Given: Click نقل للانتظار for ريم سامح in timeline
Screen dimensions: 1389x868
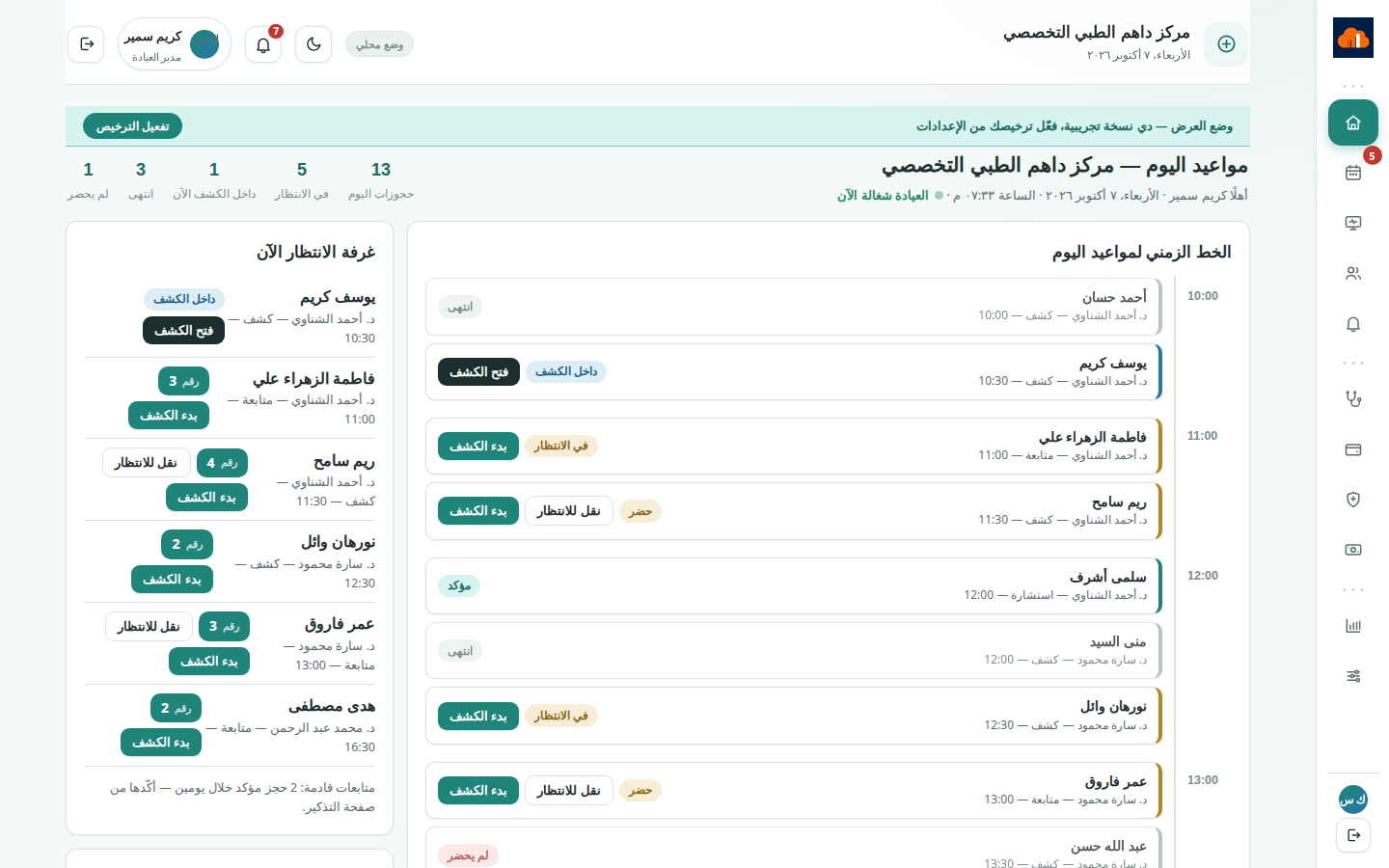Looking at the screenshot, I should click(569, 511).
